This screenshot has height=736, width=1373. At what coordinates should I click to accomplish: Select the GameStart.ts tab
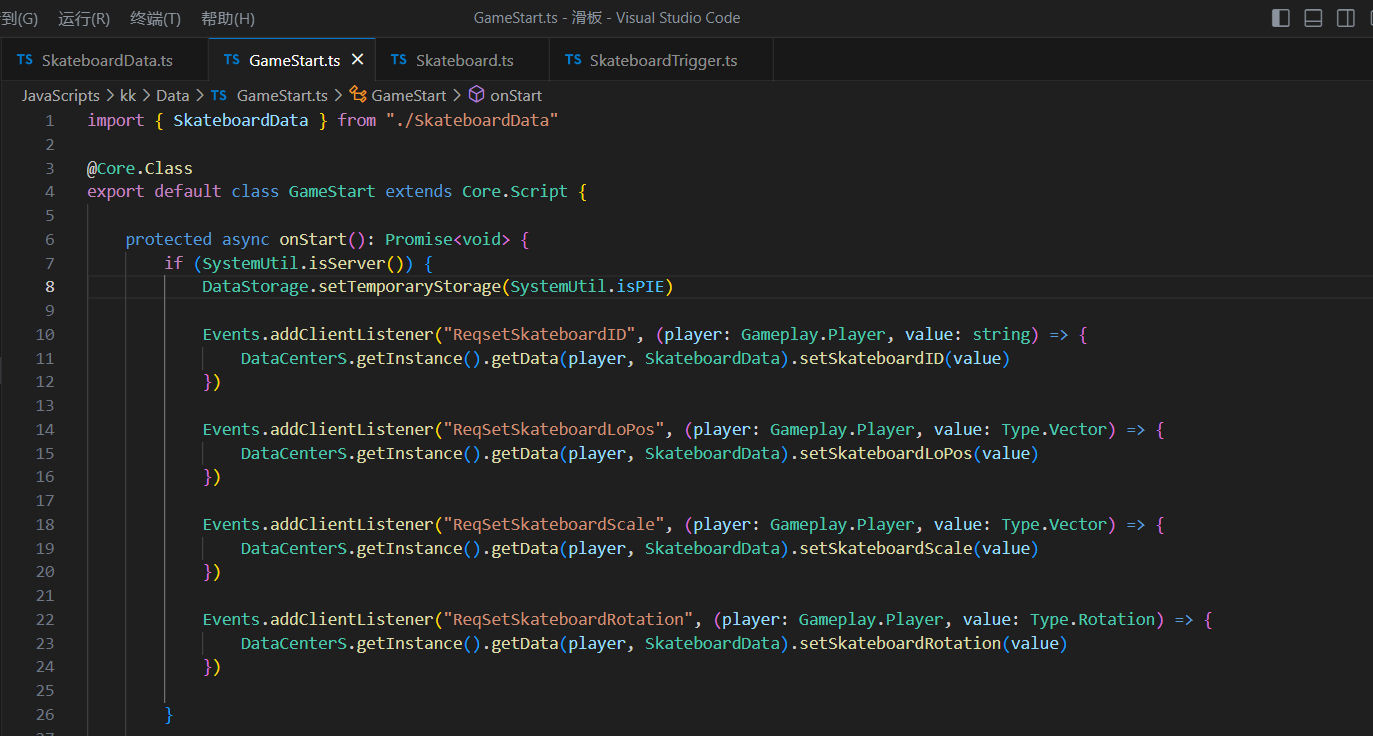pyautogui.click(x=292, y=60)
